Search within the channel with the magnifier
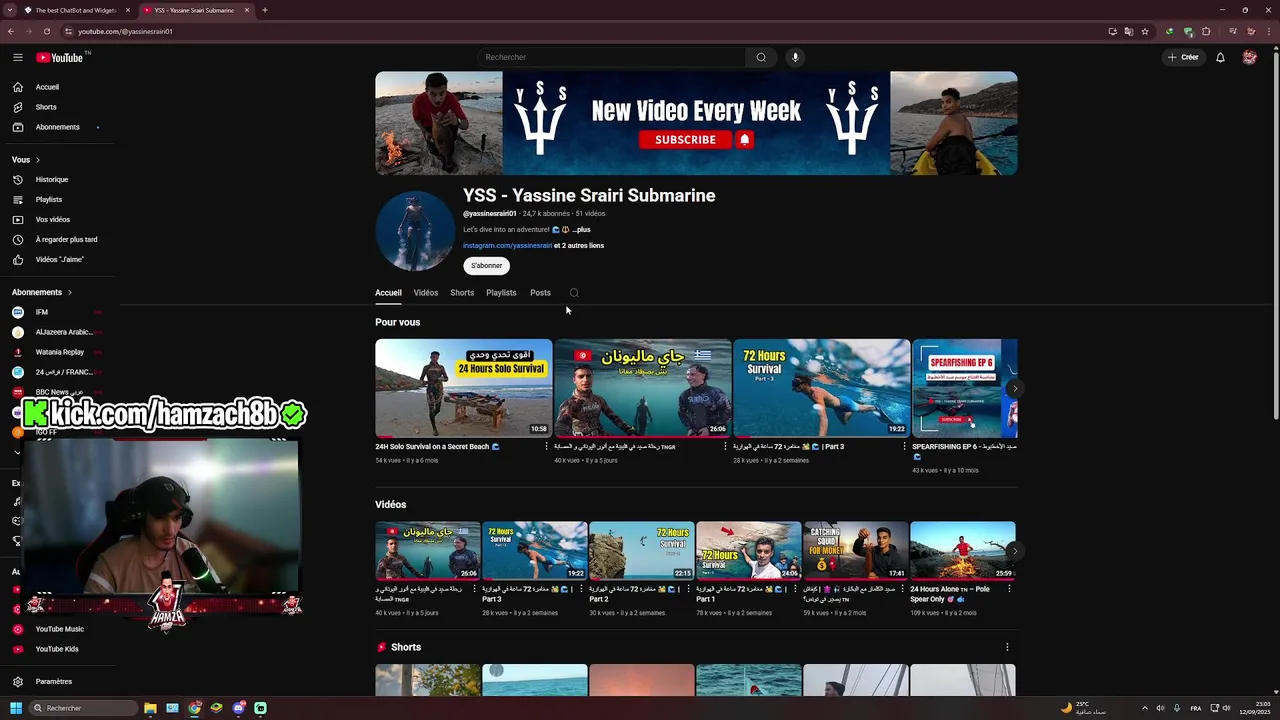 [x=574, y=293]
